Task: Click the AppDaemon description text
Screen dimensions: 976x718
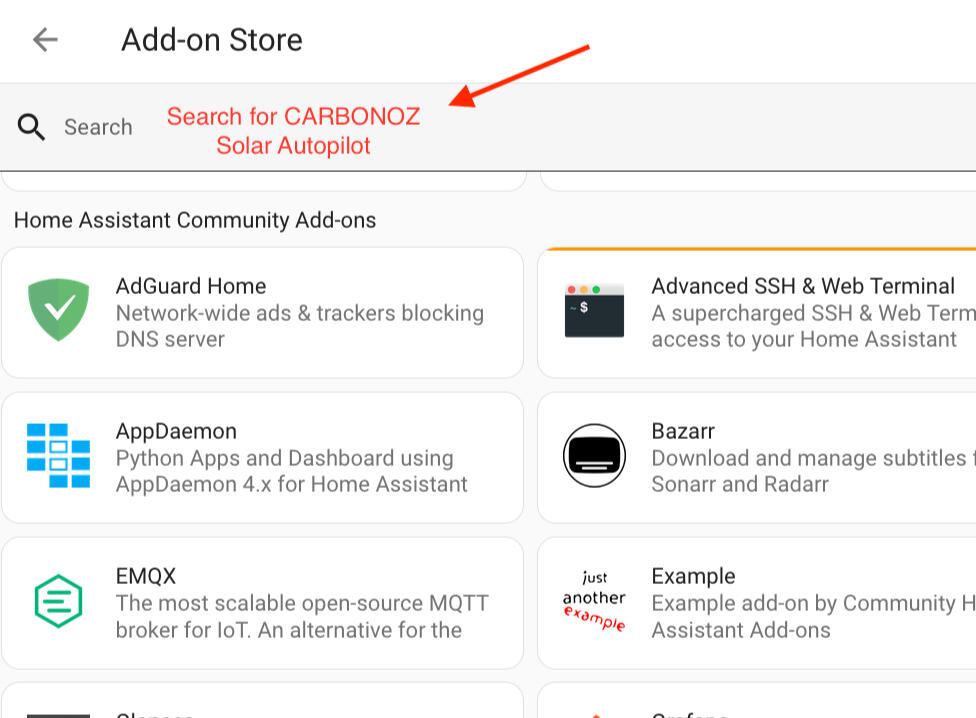Action: click(x=291, y=471)
